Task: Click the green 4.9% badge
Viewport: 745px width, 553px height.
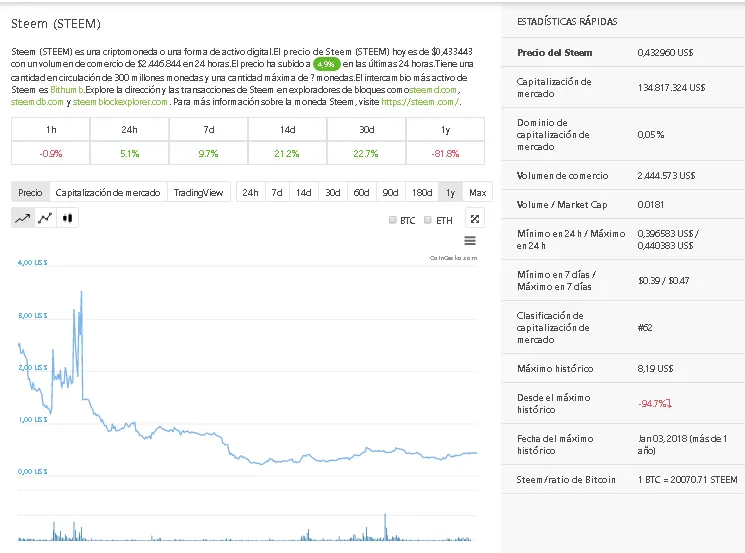Action: point(326,64)
